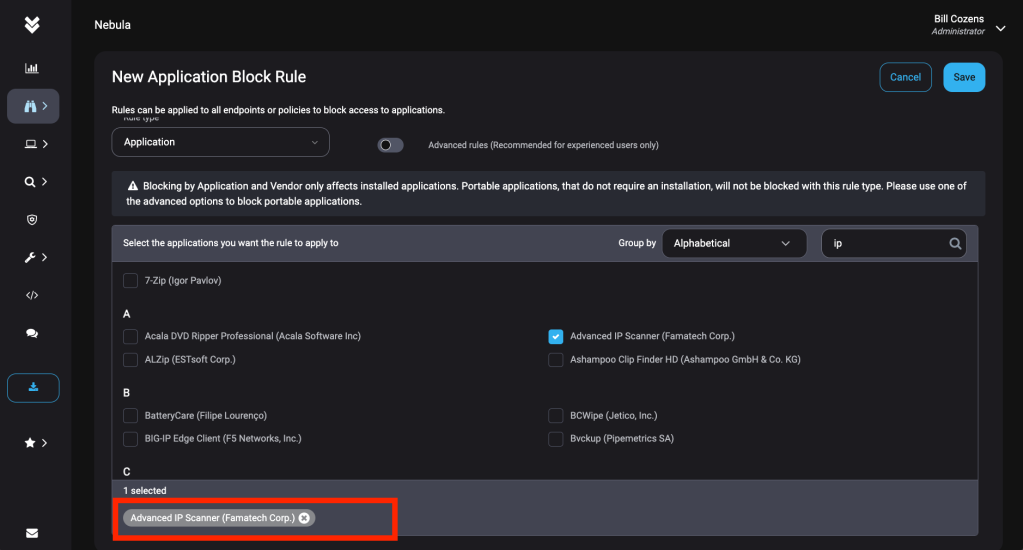This screenshot has height=550, width=1023.
Task: Open the code brackets integrations icon
Action: (x=32, y=295)
